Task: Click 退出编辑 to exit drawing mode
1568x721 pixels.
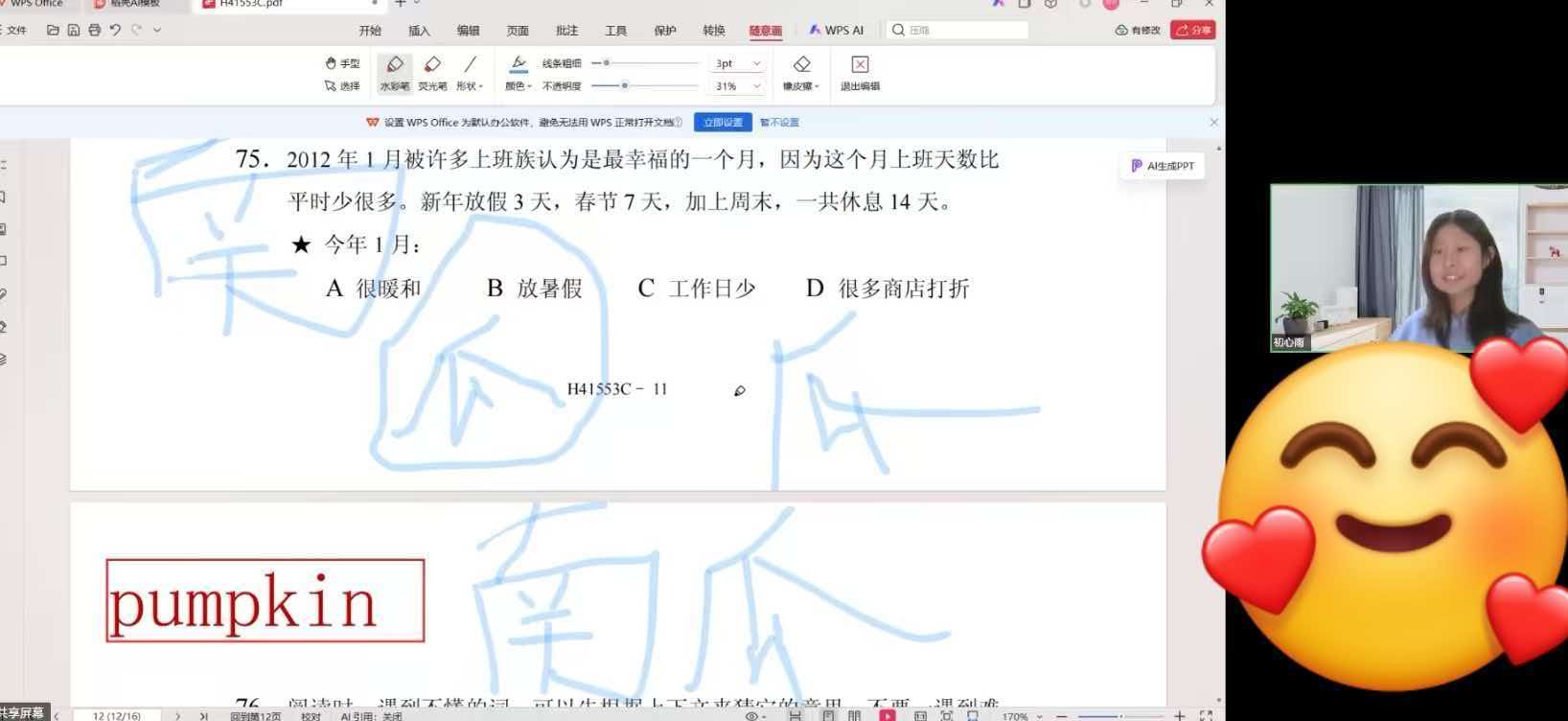Action: 860,73
